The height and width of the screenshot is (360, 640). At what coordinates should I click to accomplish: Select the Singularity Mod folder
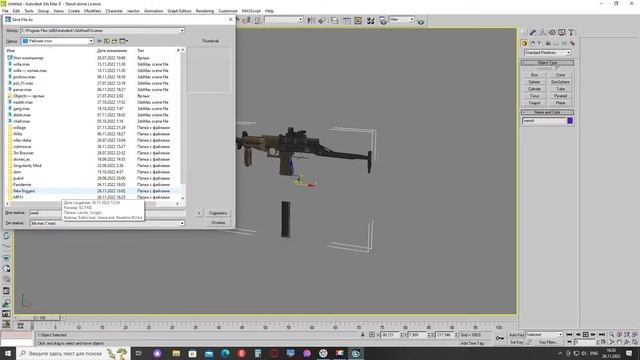(27, 166)
